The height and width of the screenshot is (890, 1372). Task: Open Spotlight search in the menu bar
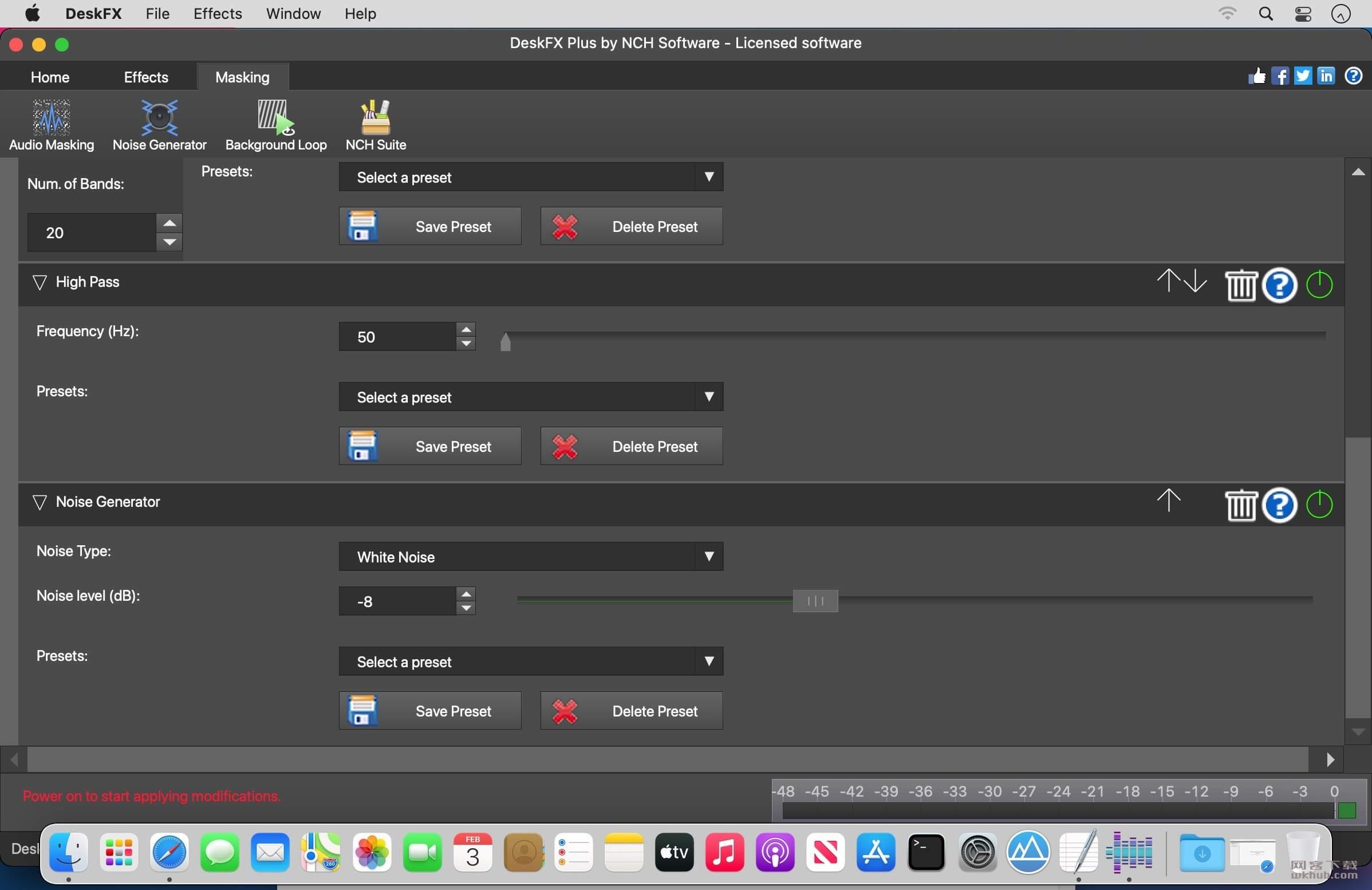point(1265,14)
